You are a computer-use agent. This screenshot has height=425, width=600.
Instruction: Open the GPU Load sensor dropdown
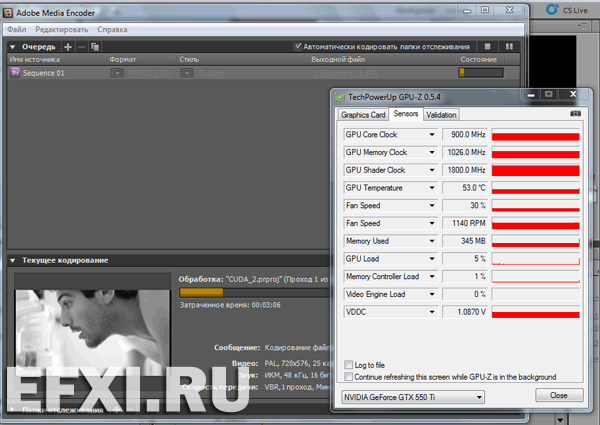point(432,259)
